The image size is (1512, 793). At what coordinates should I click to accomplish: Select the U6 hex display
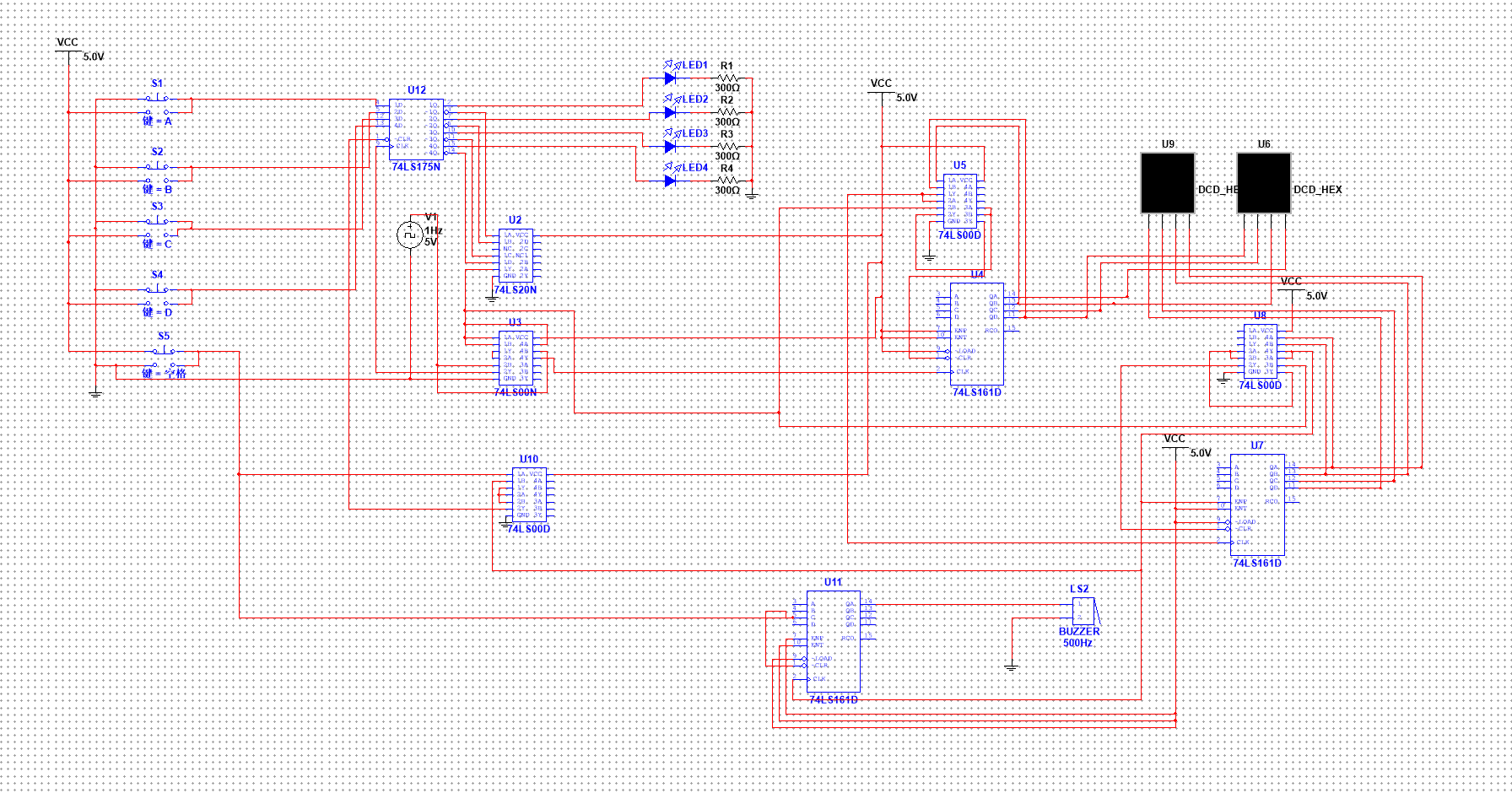[x=1263, y=183]
